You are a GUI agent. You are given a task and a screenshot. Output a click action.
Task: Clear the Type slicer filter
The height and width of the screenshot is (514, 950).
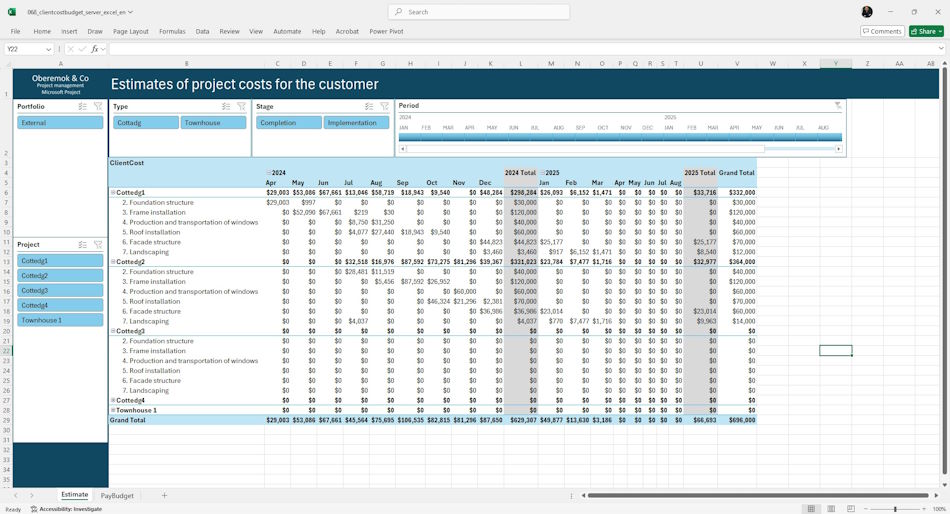pyautogui.click(x=241, y=107)
